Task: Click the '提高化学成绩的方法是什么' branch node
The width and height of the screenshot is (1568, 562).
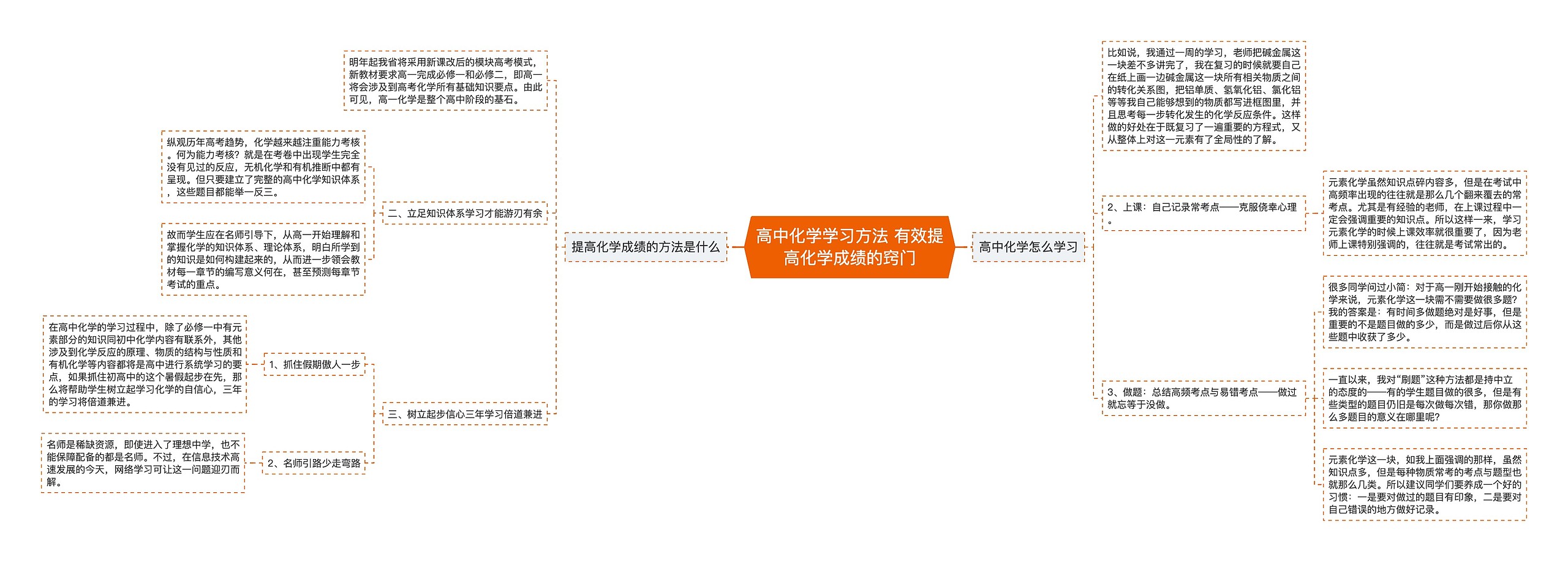Action: point(646,247)
